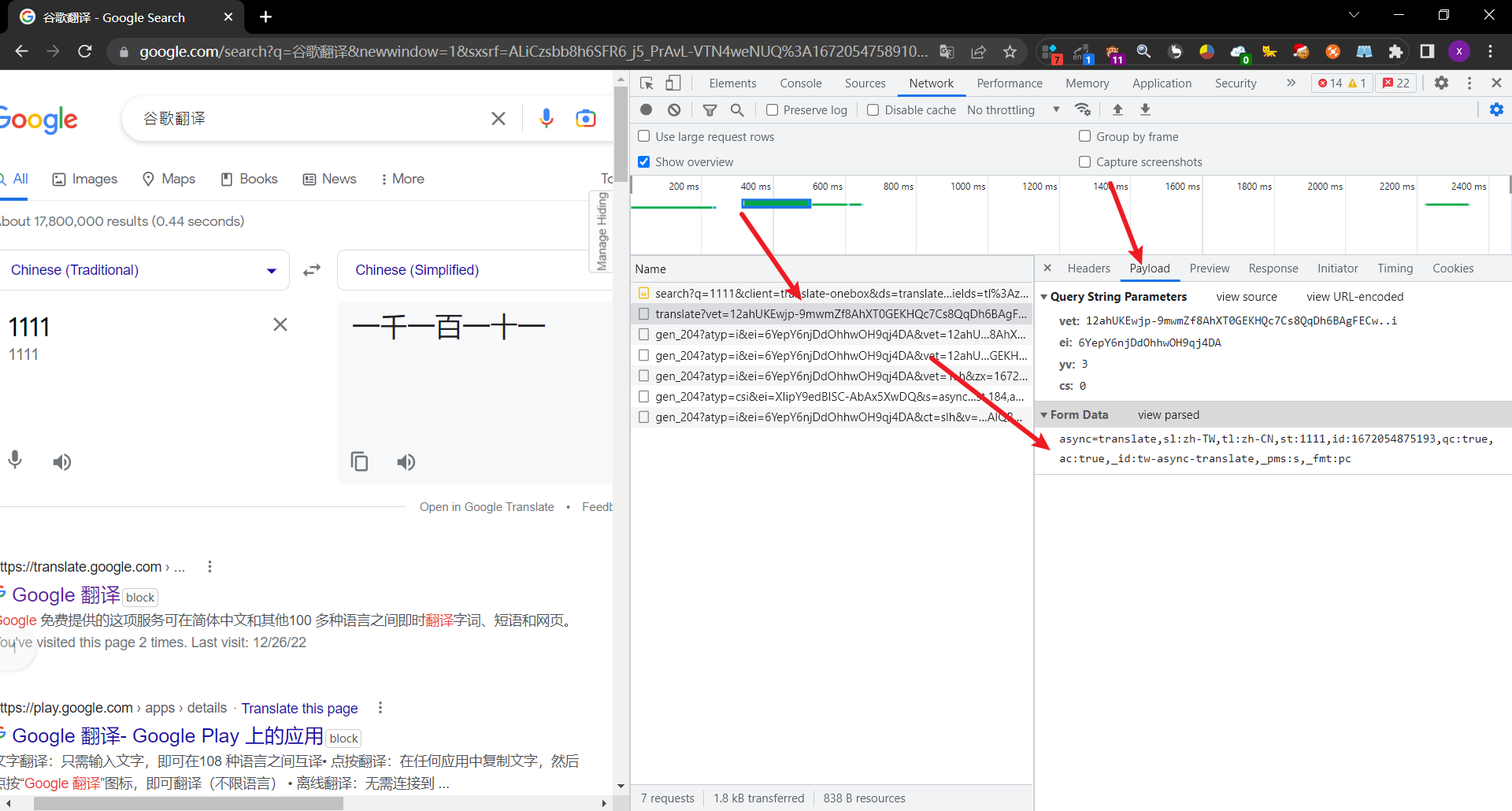Open the Console panel tab
The width and height of the screenshot is (1512, 811).
coord(800,83)
